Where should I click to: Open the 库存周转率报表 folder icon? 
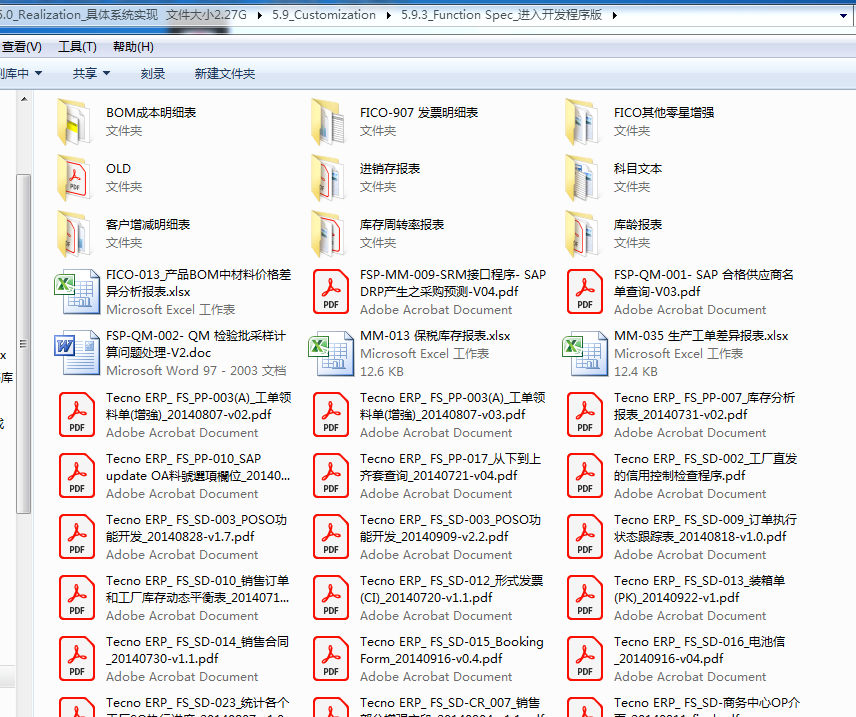pos(328,234)
